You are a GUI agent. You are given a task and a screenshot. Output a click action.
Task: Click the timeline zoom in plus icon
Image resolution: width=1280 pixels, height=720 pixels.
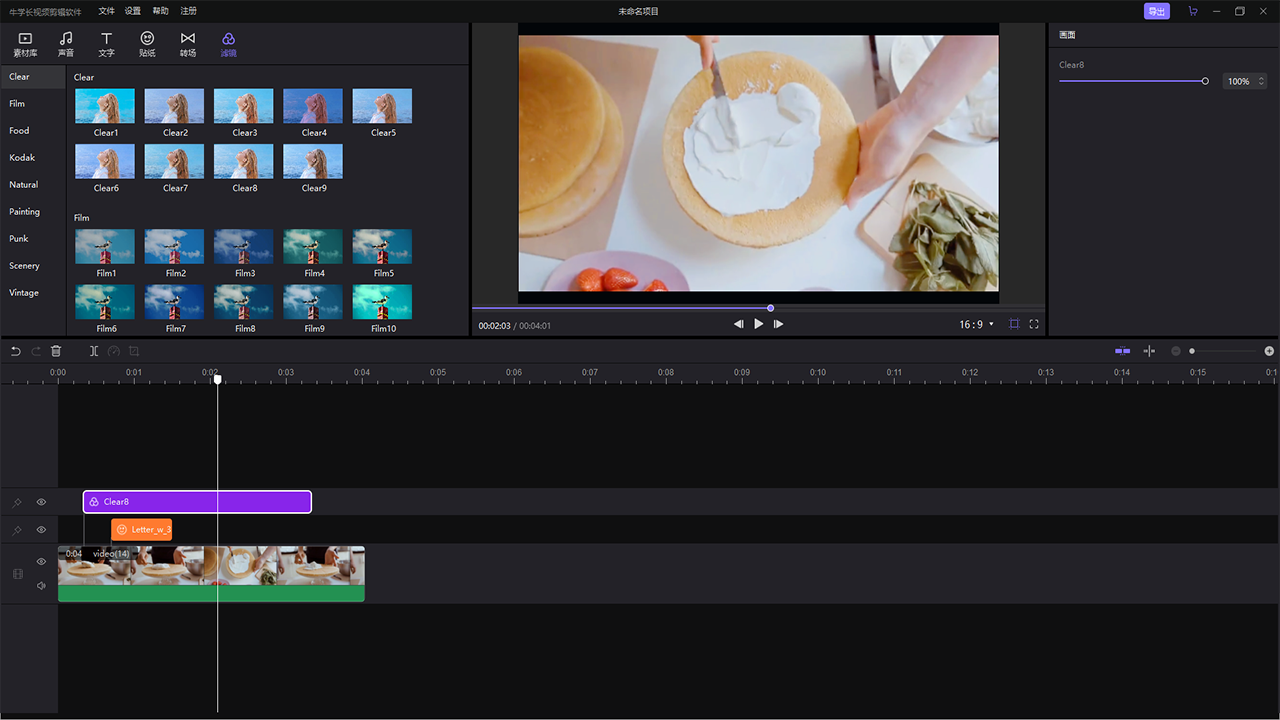click(x=1269, y=351)
